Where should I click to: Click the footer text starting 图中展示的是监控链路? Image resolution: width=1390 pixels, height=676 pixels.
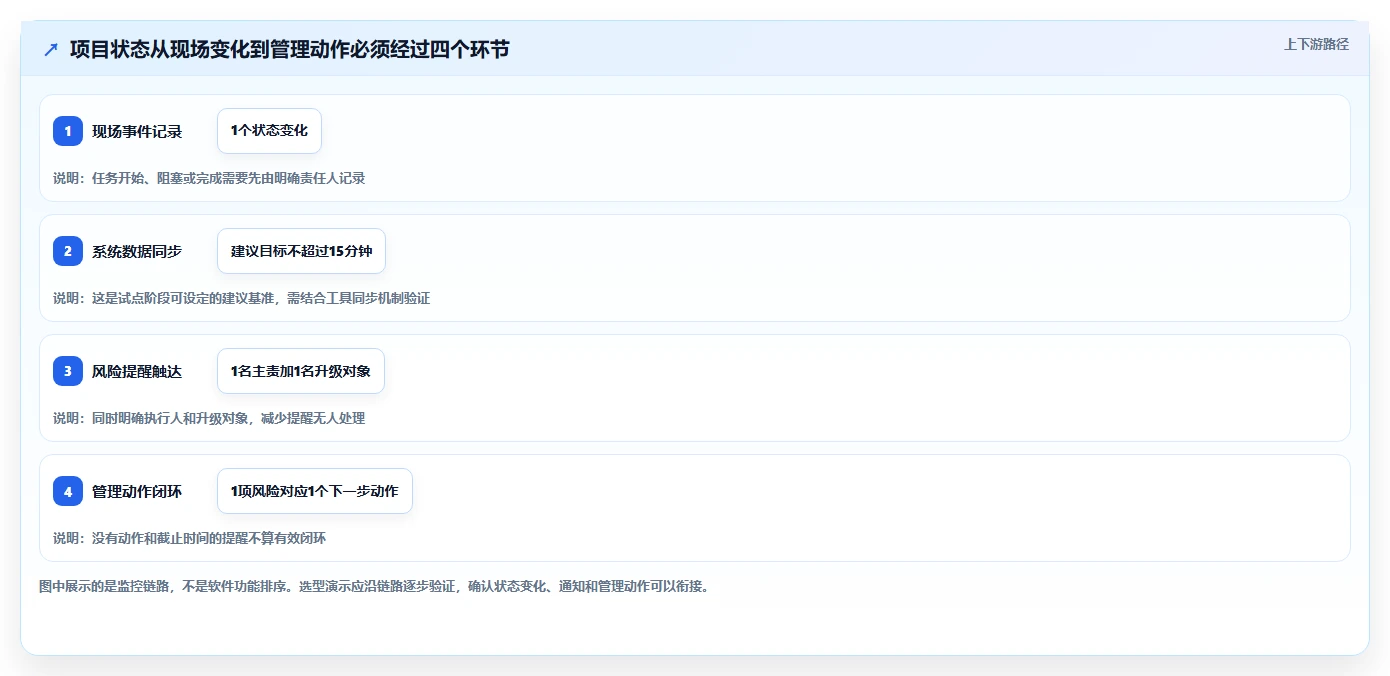[x=374, y=586]
